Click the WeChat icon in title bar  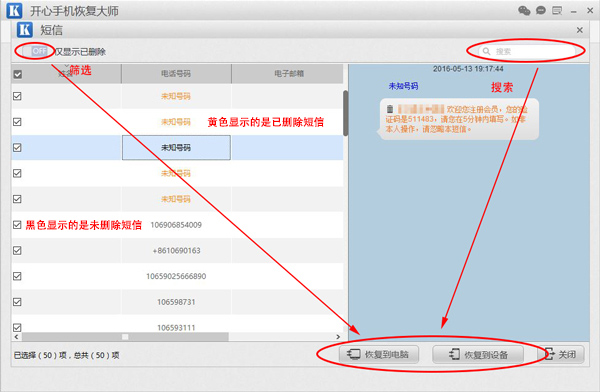click(x=524, y=10)
